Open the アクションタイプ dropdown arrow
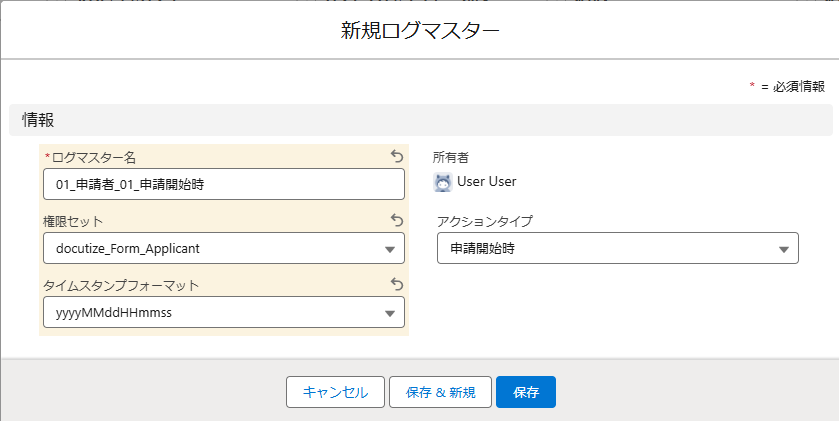This screenshot has height=421, width=839. [x=784, y=249]
